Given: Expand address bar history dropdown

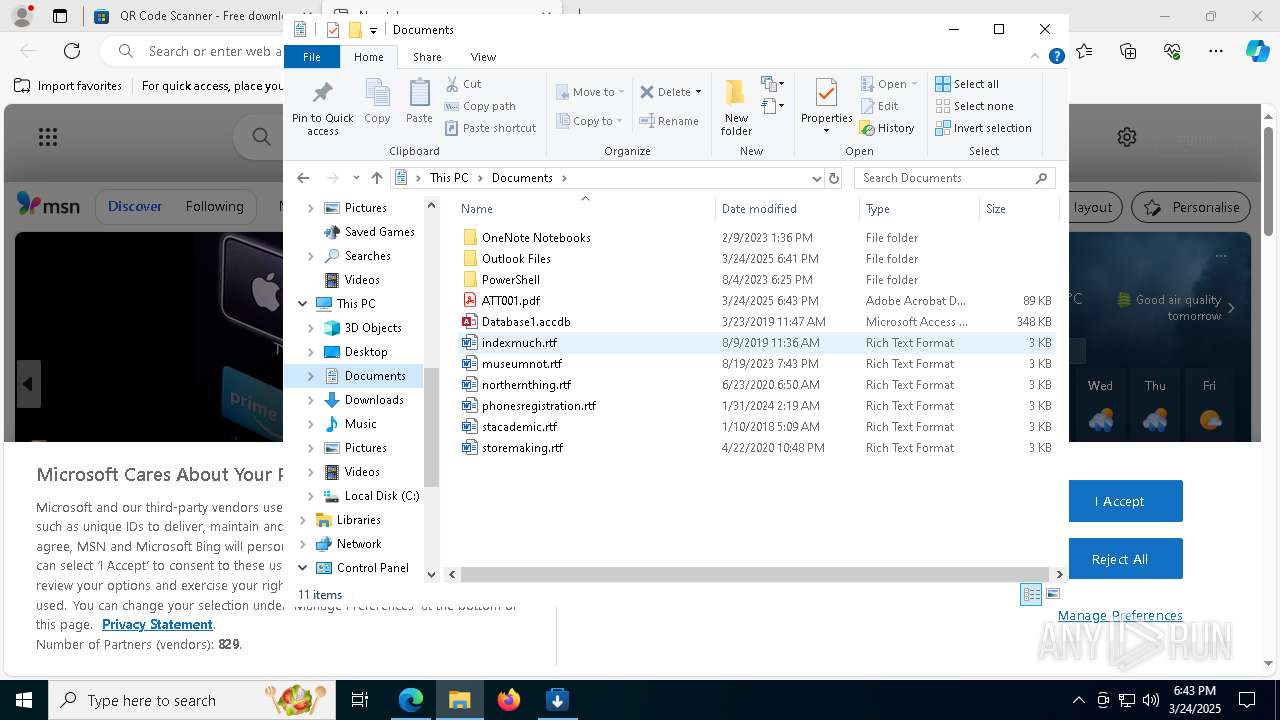Looking at the screenshot, I should pyautogui.click(x=817, y=178).
